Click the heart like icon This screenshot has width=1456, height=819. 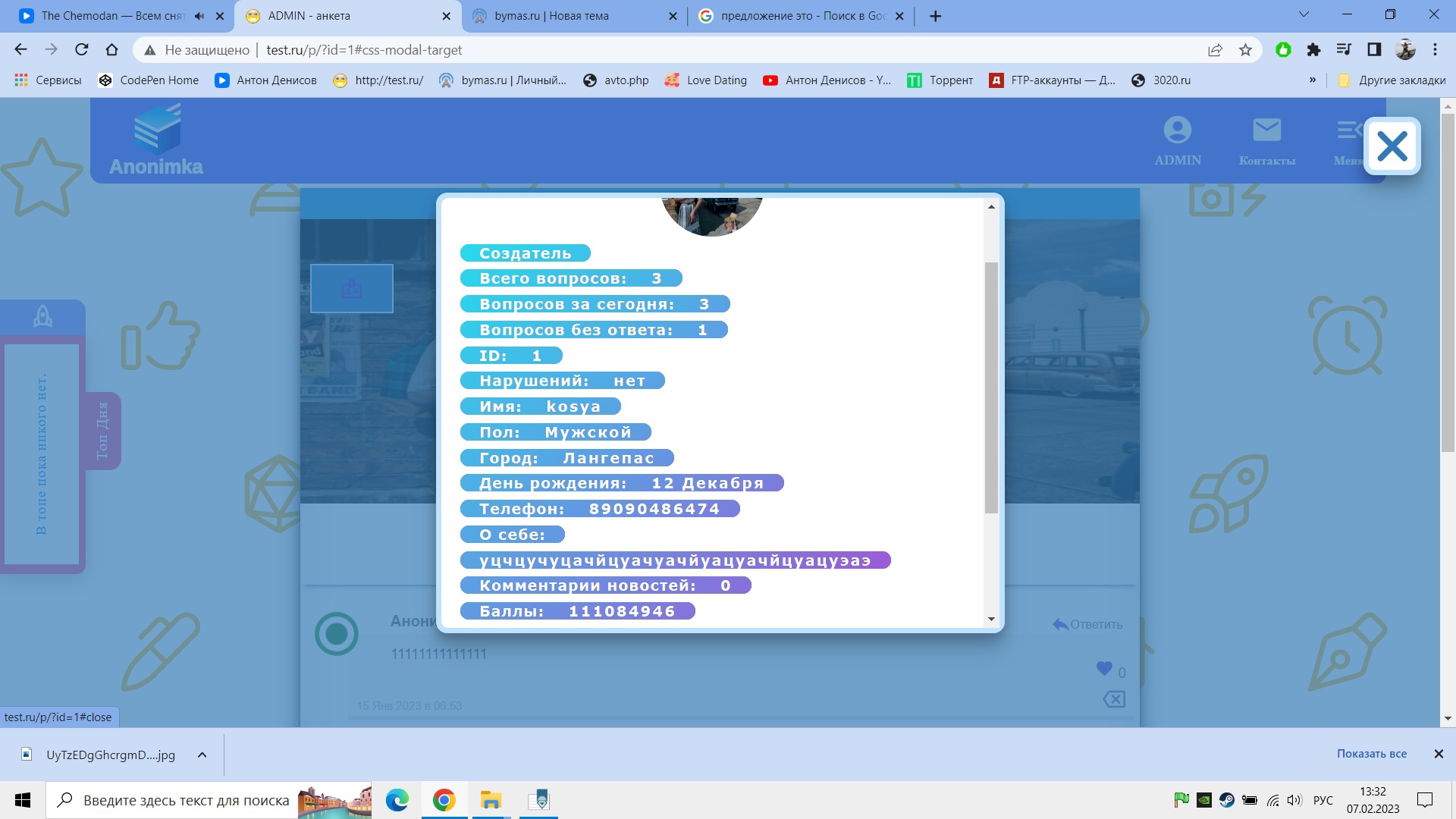click(1104, 669)
